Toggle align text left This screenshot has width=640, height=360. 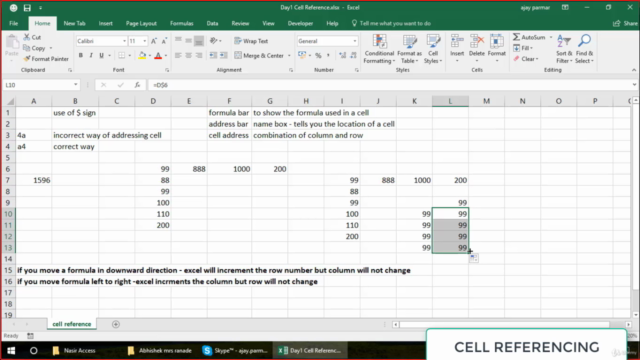coord(178,56)
